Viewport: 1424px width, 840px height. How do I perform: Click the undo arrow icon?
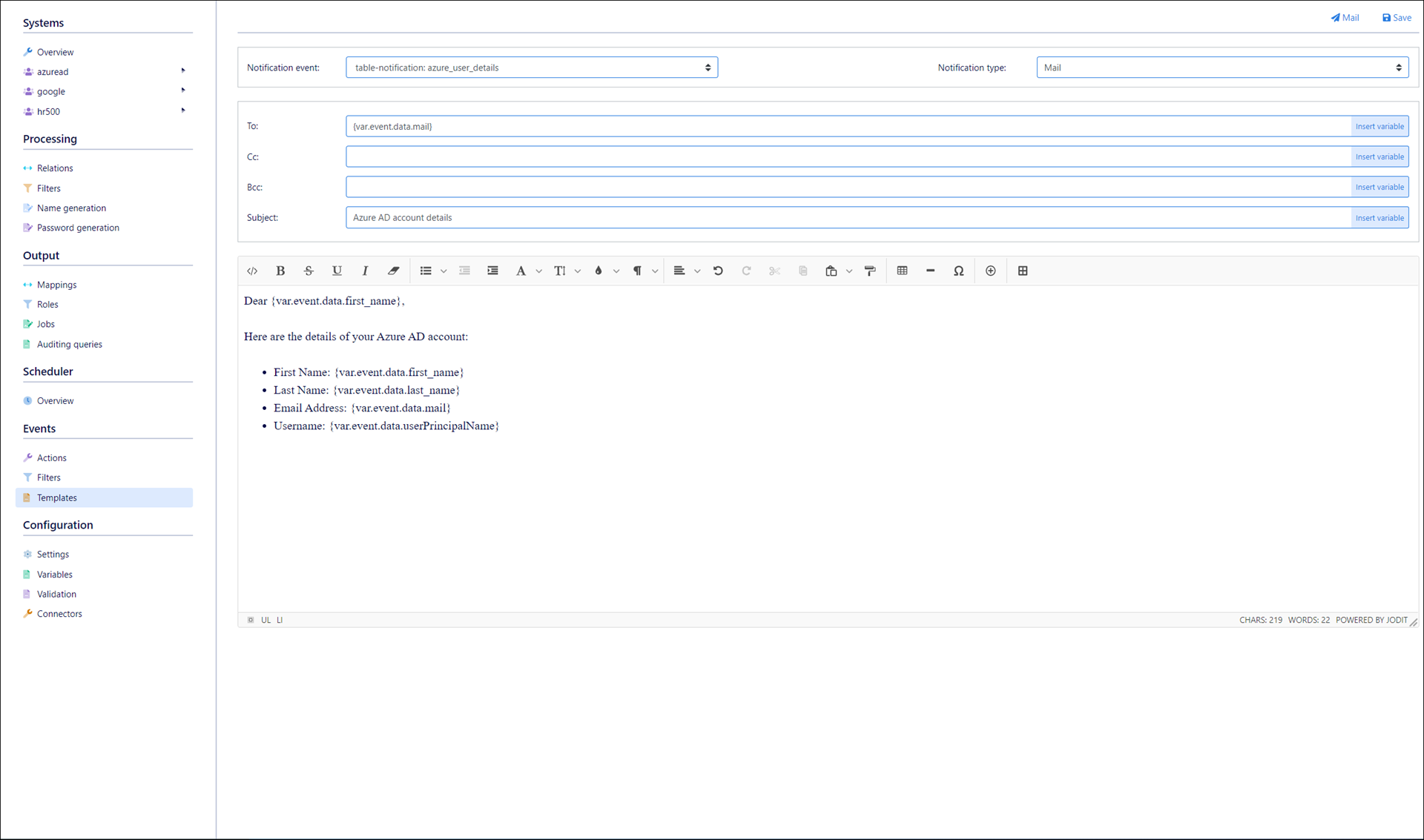(x=718, y=271)
